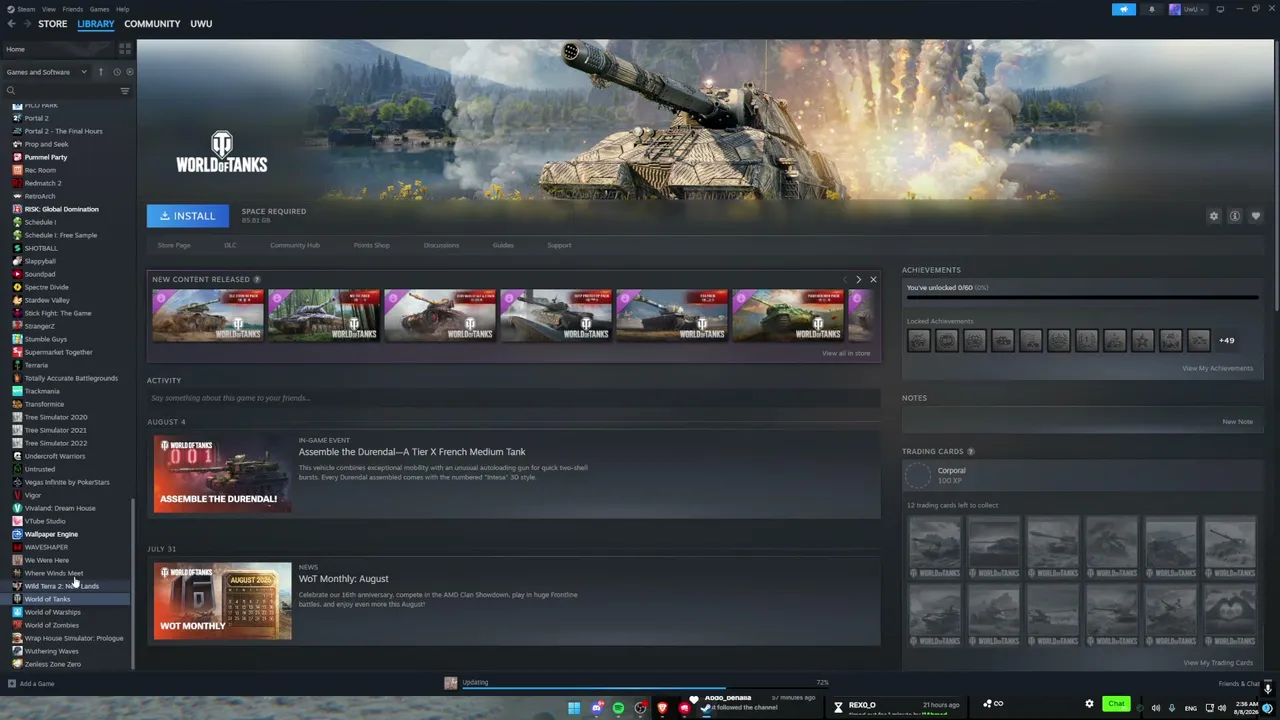Add World of Tanks to favorites heart
Viewport: 1280px width, 720px height.
(x=1256, y=216)
